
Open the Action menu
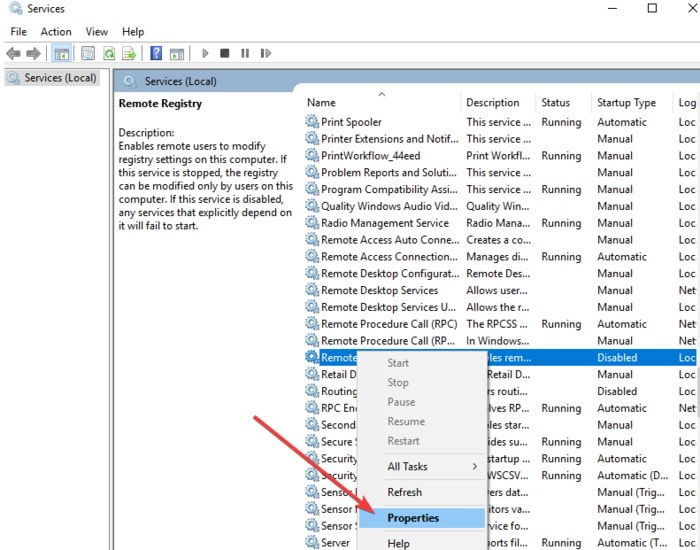56,32
